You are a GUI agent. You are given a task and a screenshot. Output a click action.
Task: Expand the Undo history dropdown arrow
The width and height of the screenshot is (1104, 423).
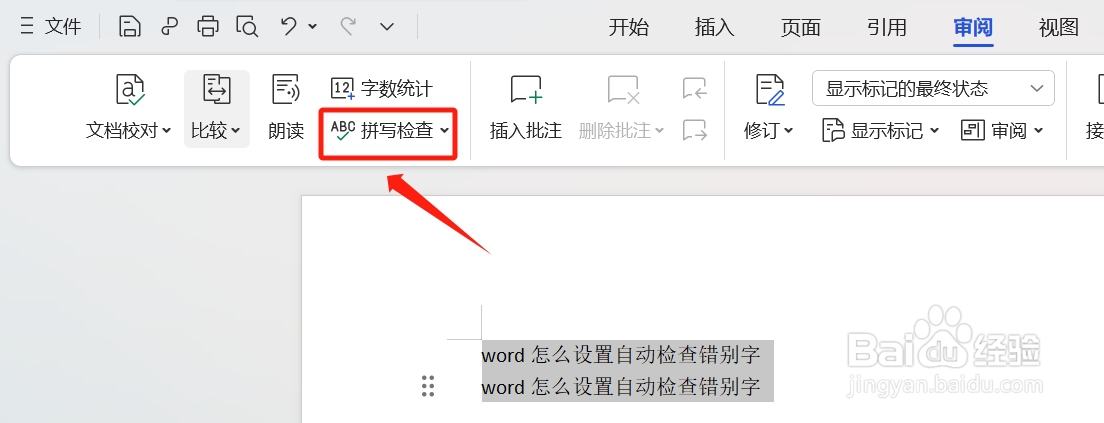(313, 27)
